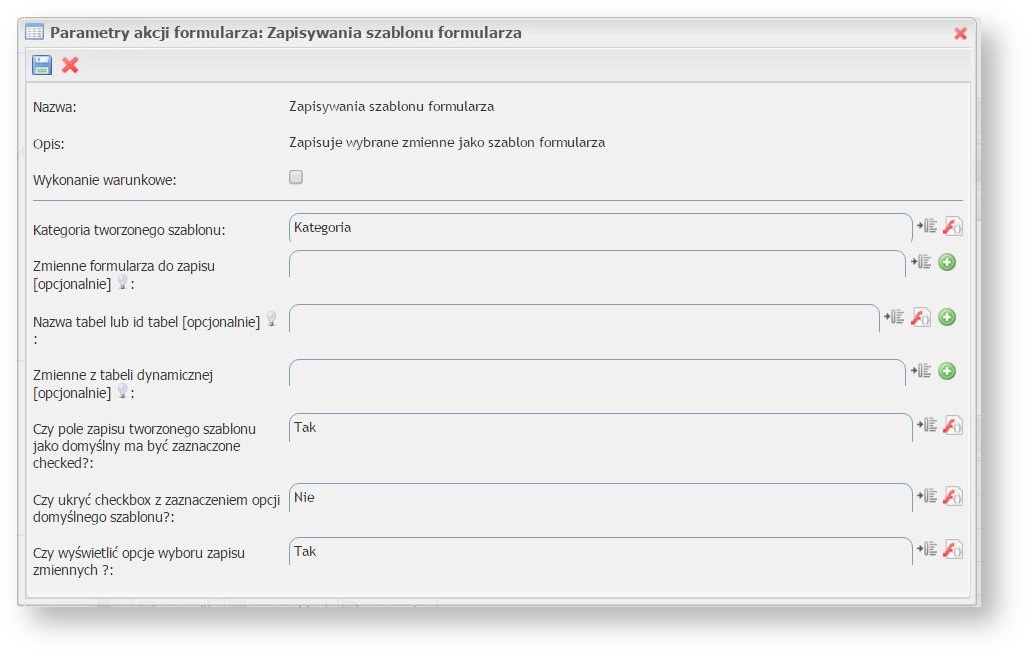Open function editor for Nazwa tabel row

(921, 317)
